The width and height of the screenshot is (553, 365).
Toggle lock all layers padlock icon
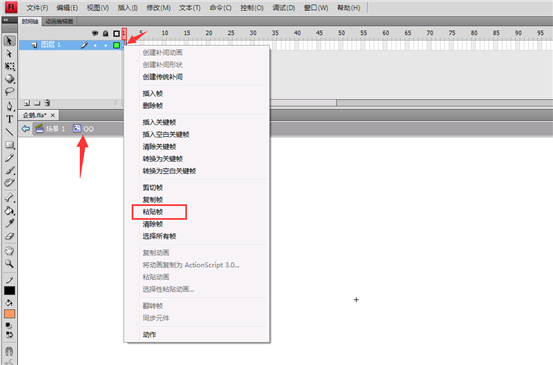pos(105,34)
